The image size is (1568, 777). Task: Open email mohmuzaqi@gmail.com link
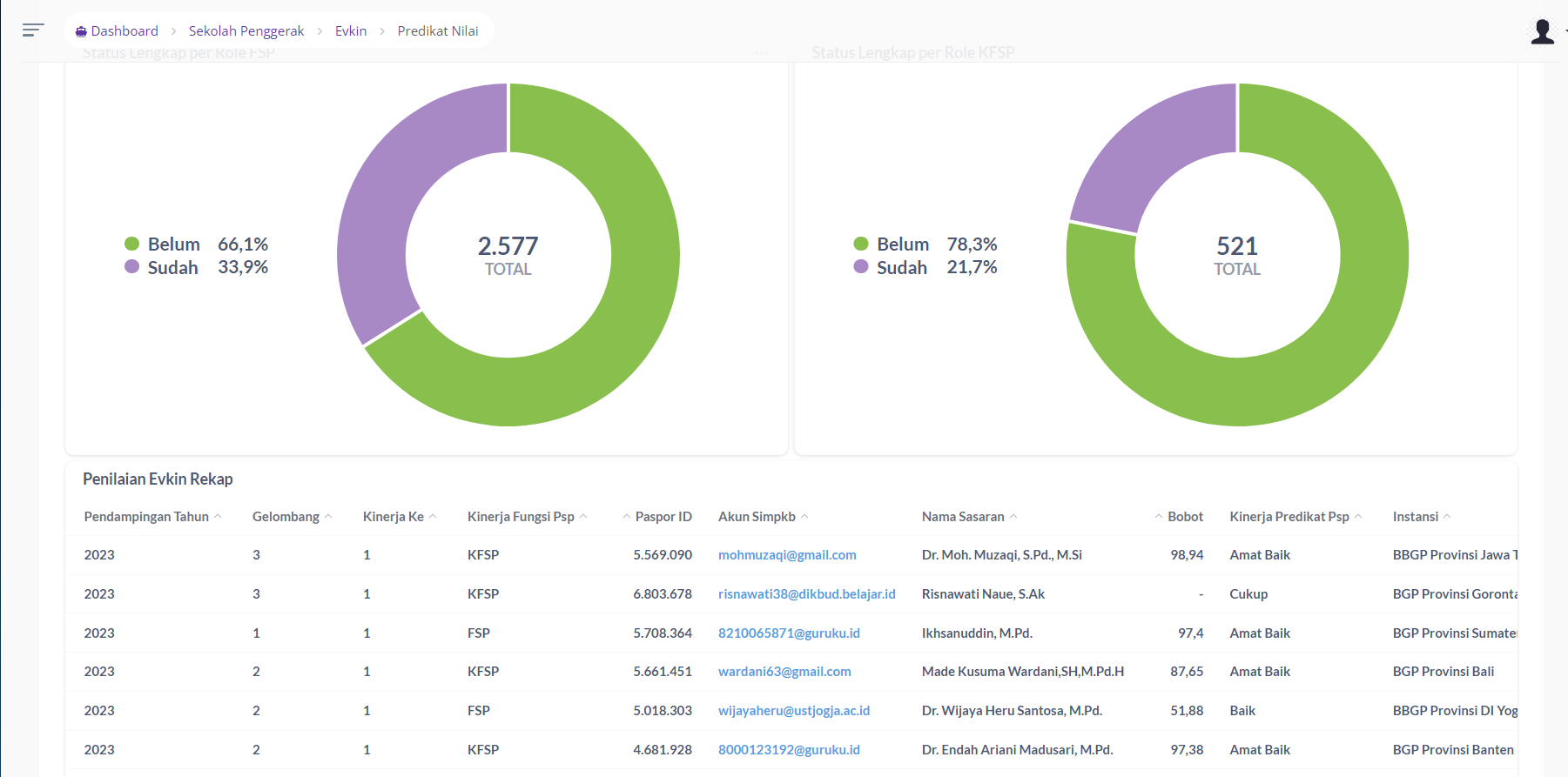click(787, 555)
